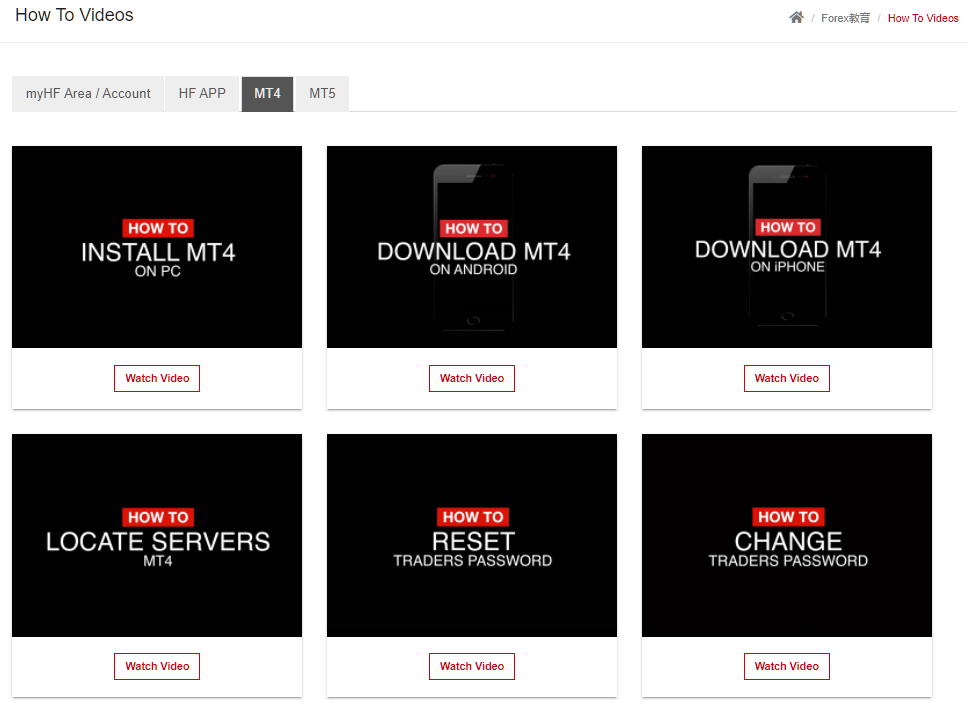Open the Reset Traders Password video thumbnail

[472, 535]
